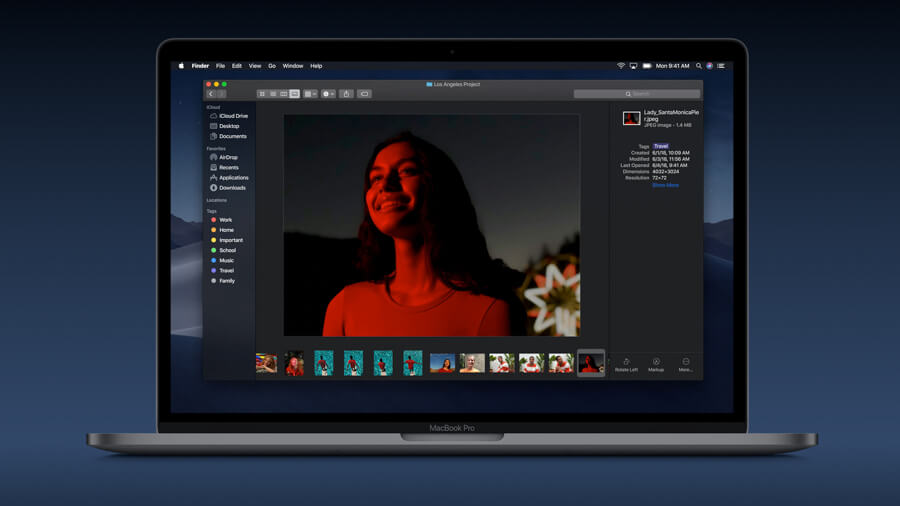Open the View menu in menu bar
This screenshot has width=900, height=506.
click(x=255, y=66)
